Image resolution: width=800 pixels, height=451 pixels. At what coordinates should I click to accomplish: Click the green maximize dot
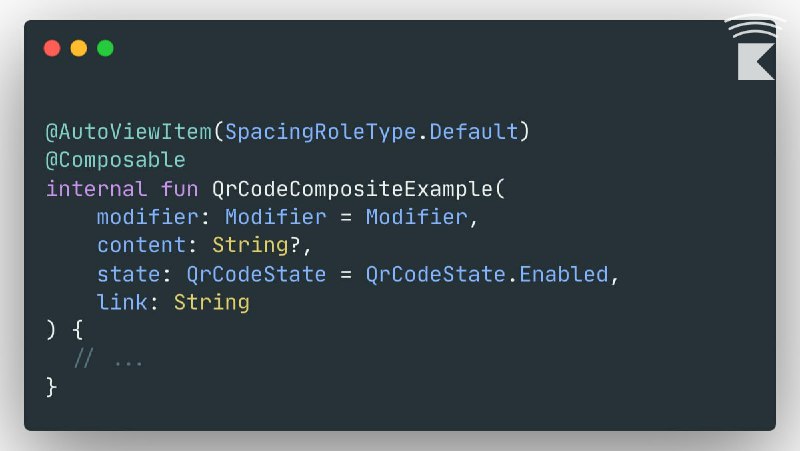106,48
